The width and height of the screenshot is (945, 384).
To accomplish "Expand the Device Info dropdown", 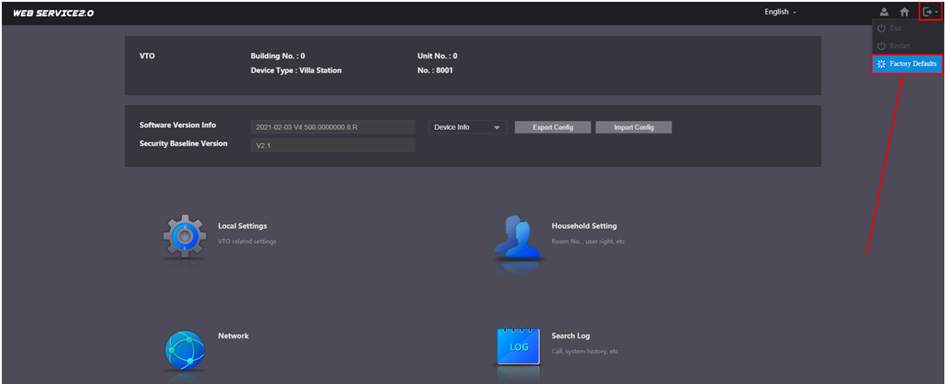I will coord(468,127).
